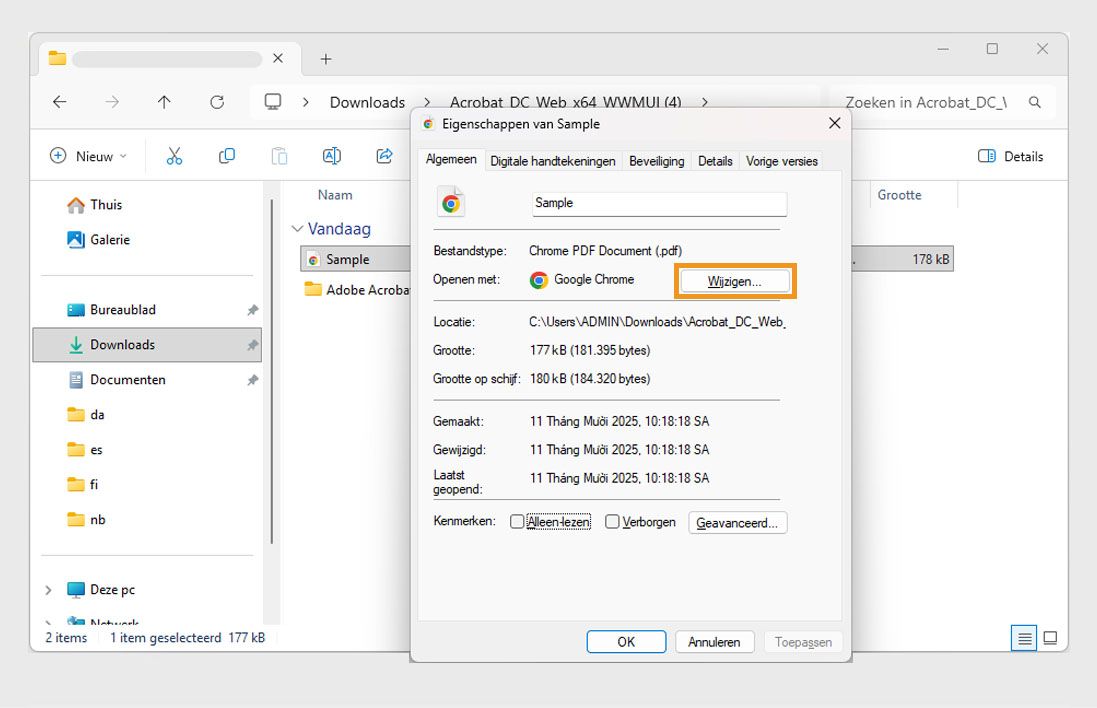Open the nb folder in sidebar
This screenshot has width=1097, height=708.
tap(97, 520)
